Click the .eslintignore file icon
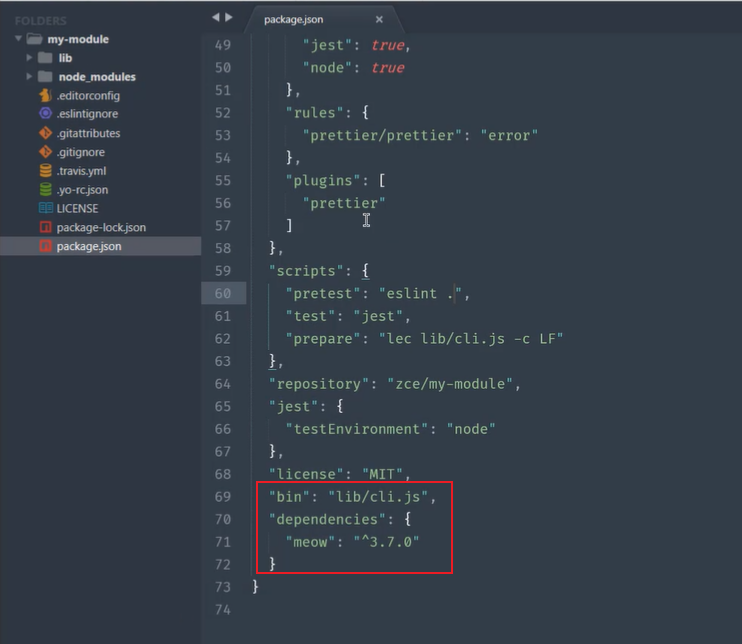The height and width of the screenshot is (644, 742). (45, 114)
